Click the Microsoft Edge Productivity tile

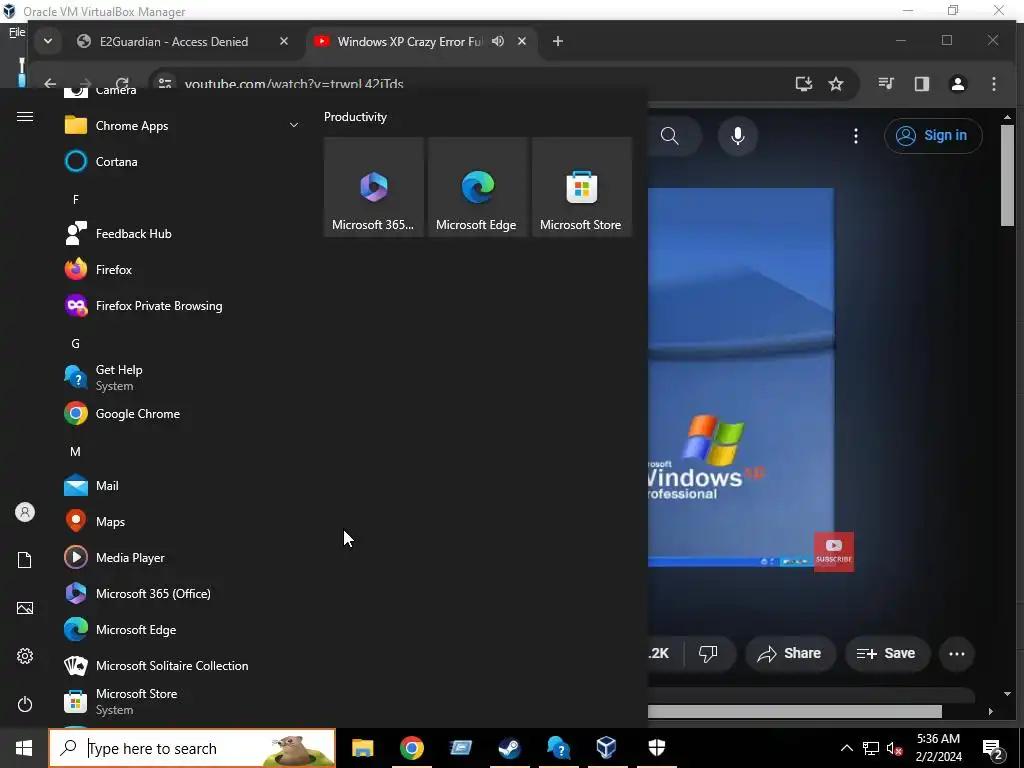(477, 187)
